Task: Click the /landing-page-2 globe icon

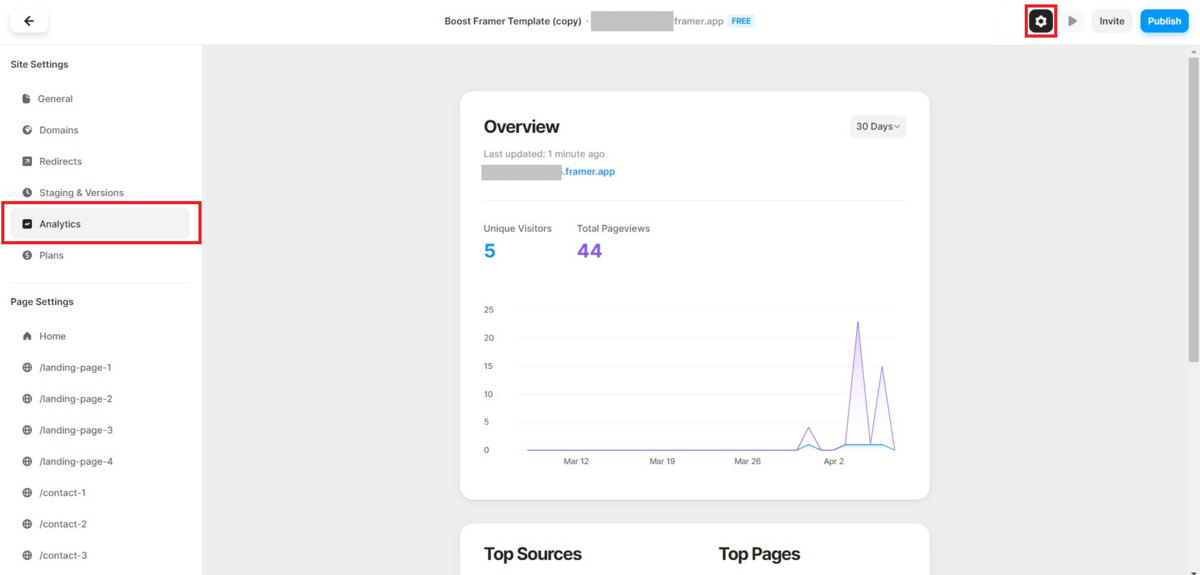Action: [x=27, y=399]
